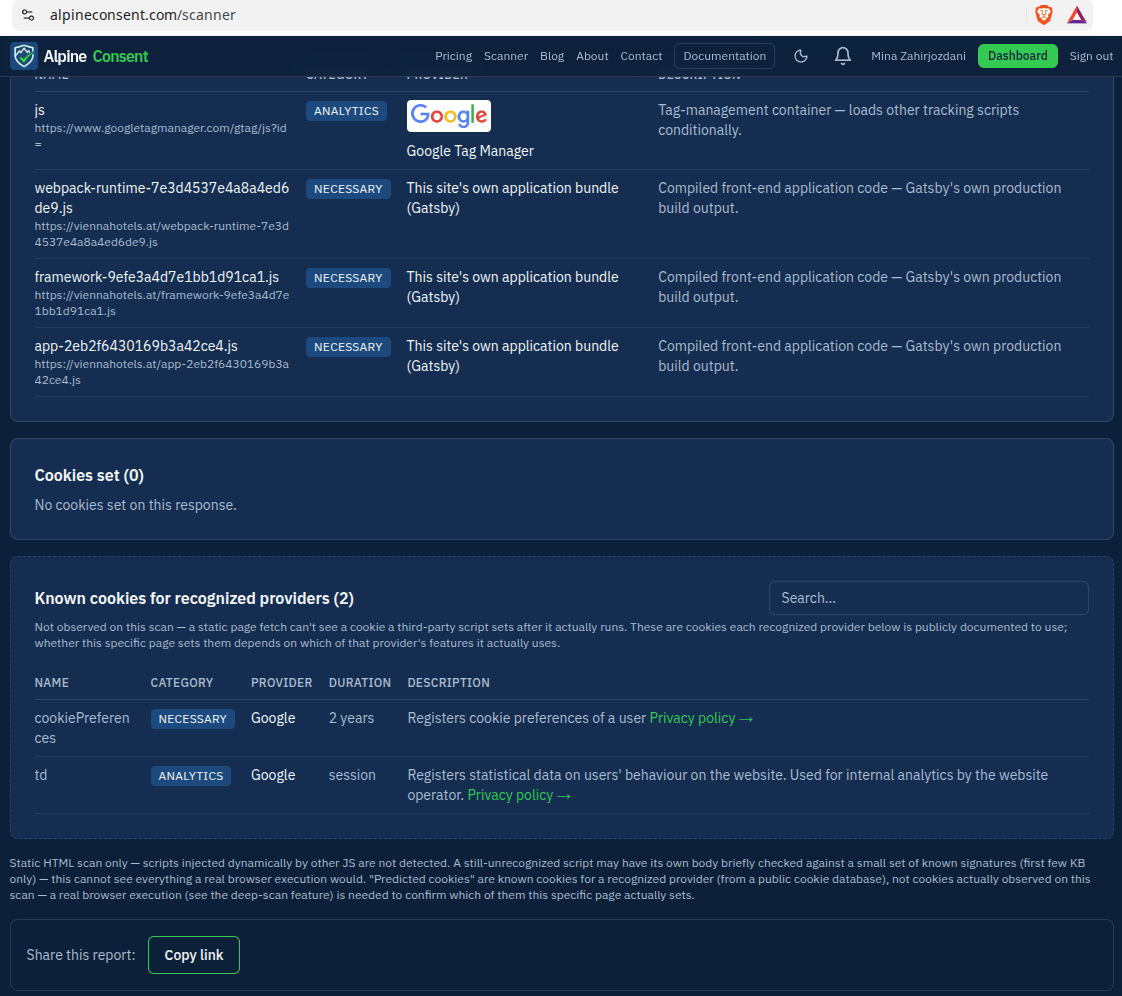The image size is (1122, 996).
Task: Click the Alpine Consent brand name
Action: (96, 57)
